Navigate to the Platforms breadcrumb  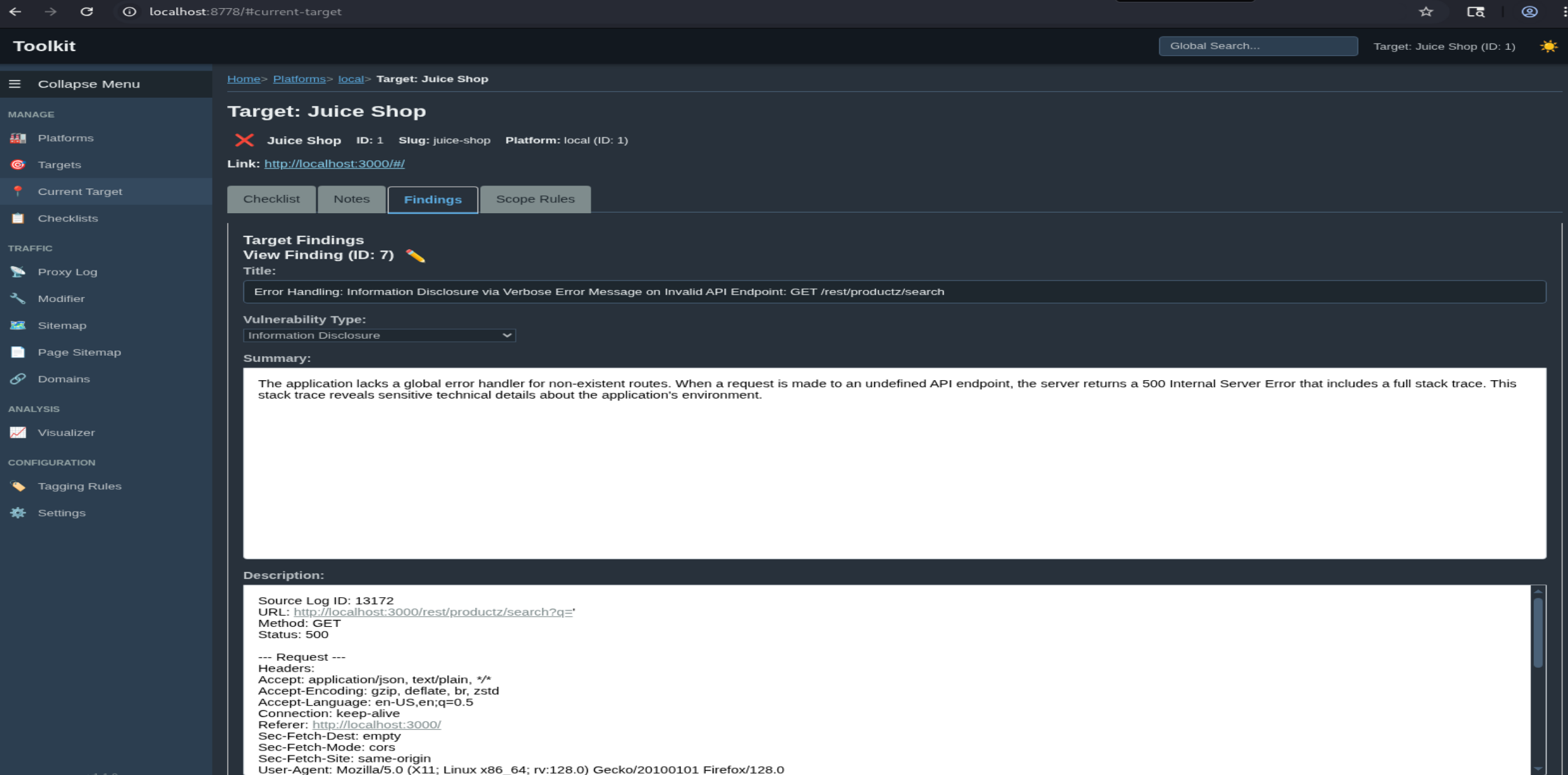[299, 78]
